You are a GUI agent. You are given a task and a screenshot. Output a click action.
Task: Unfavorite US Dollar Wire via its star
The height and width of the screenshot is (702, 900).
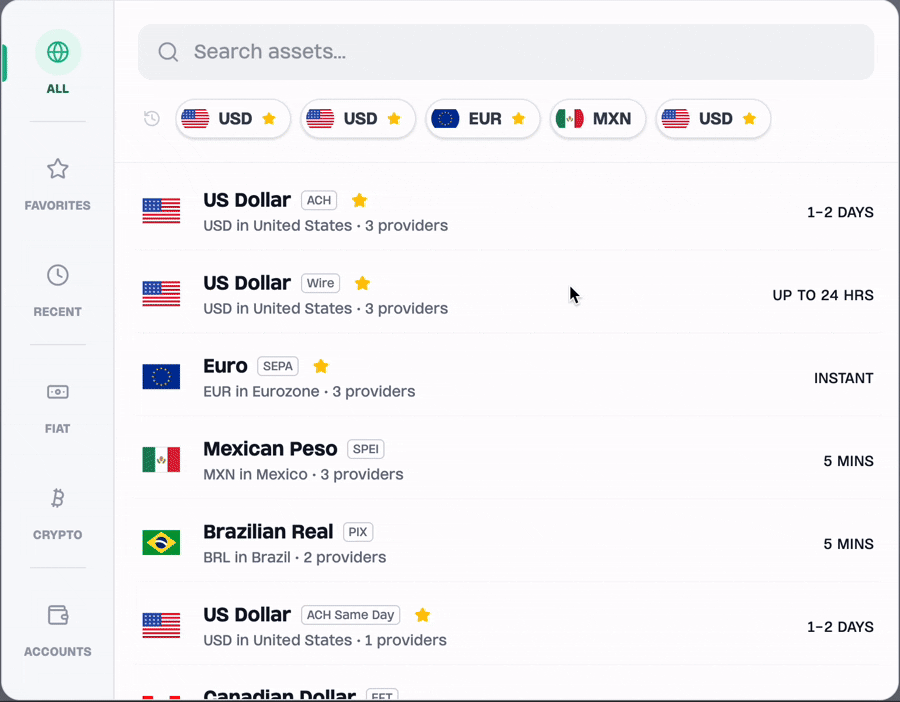coord(363,283)
